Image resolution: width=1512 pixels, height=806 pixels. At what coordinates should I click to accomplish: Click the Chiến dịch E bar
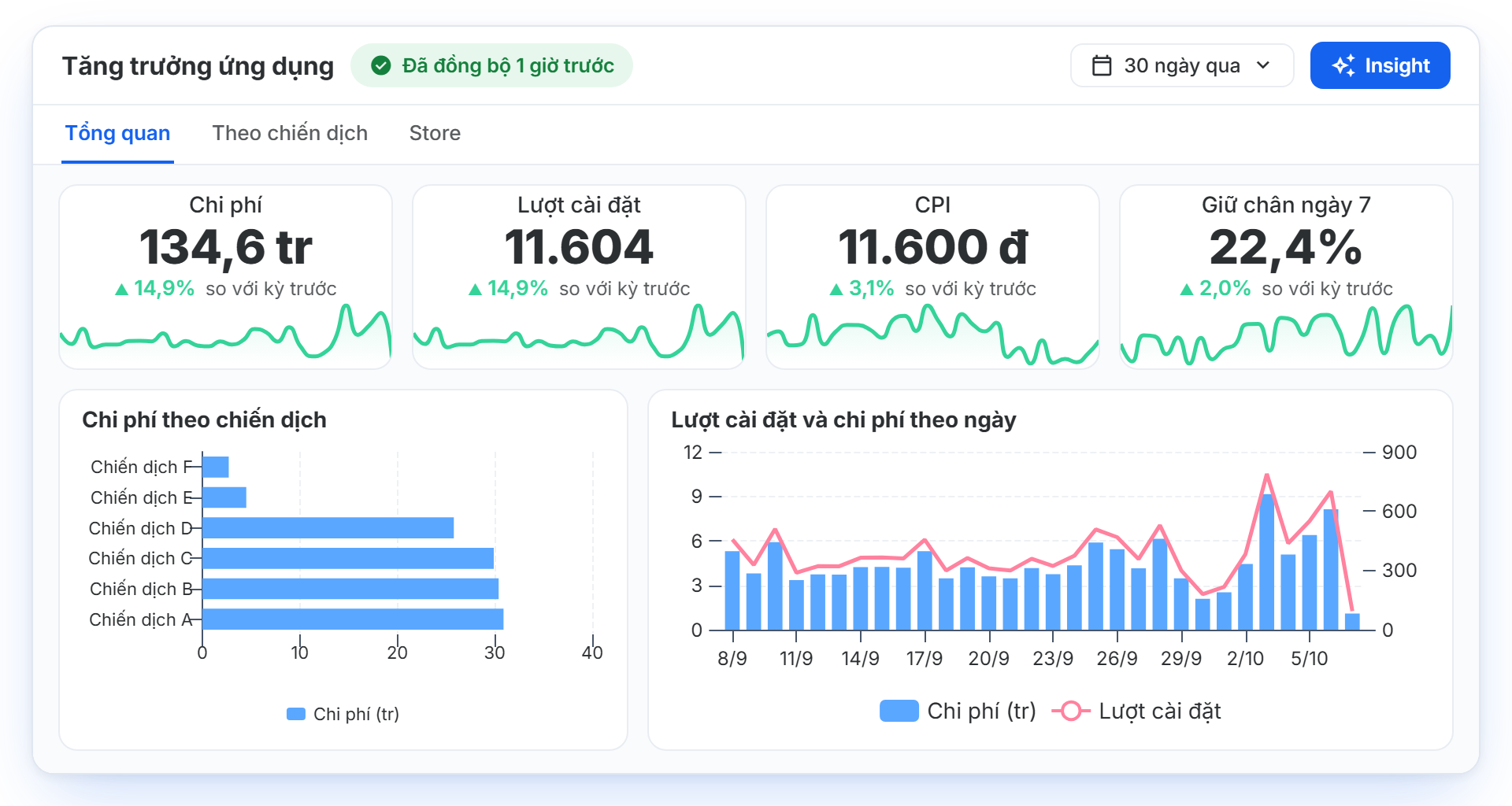pos(224,497)
